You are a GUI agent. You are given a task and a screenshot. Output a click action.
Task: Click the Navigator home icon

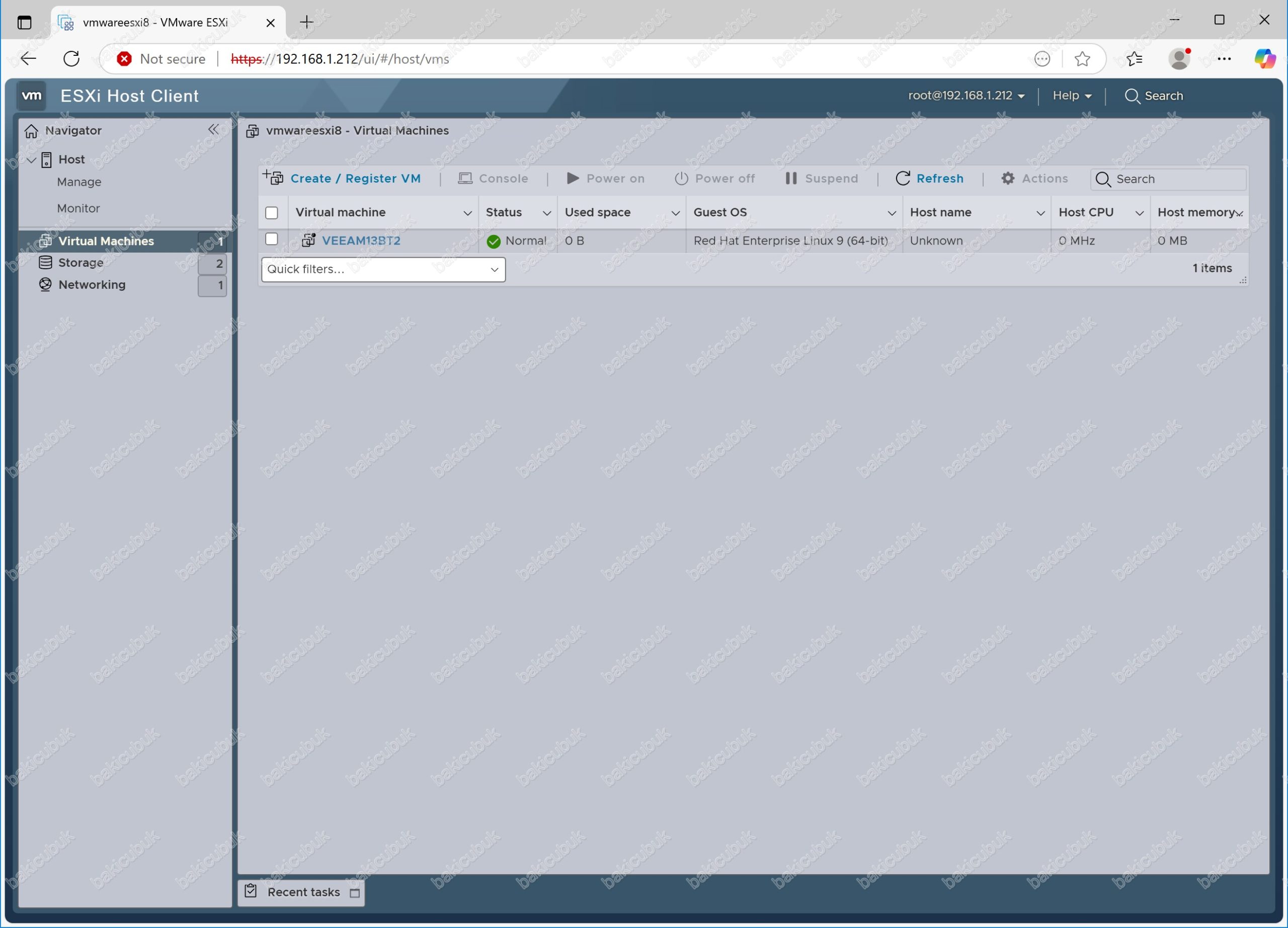tap(31, 131)
